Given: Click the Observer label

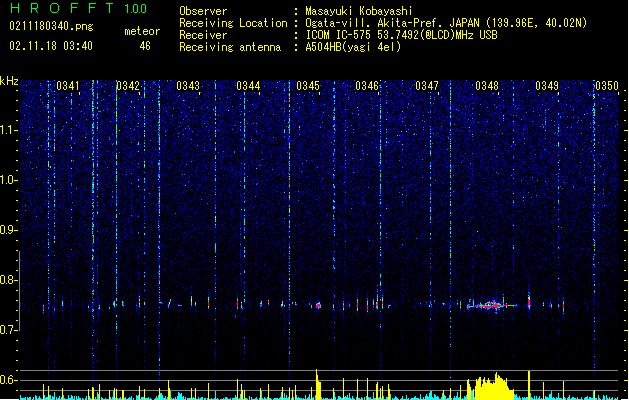Looking at the screenshot, I should click(x=203, y=11).
